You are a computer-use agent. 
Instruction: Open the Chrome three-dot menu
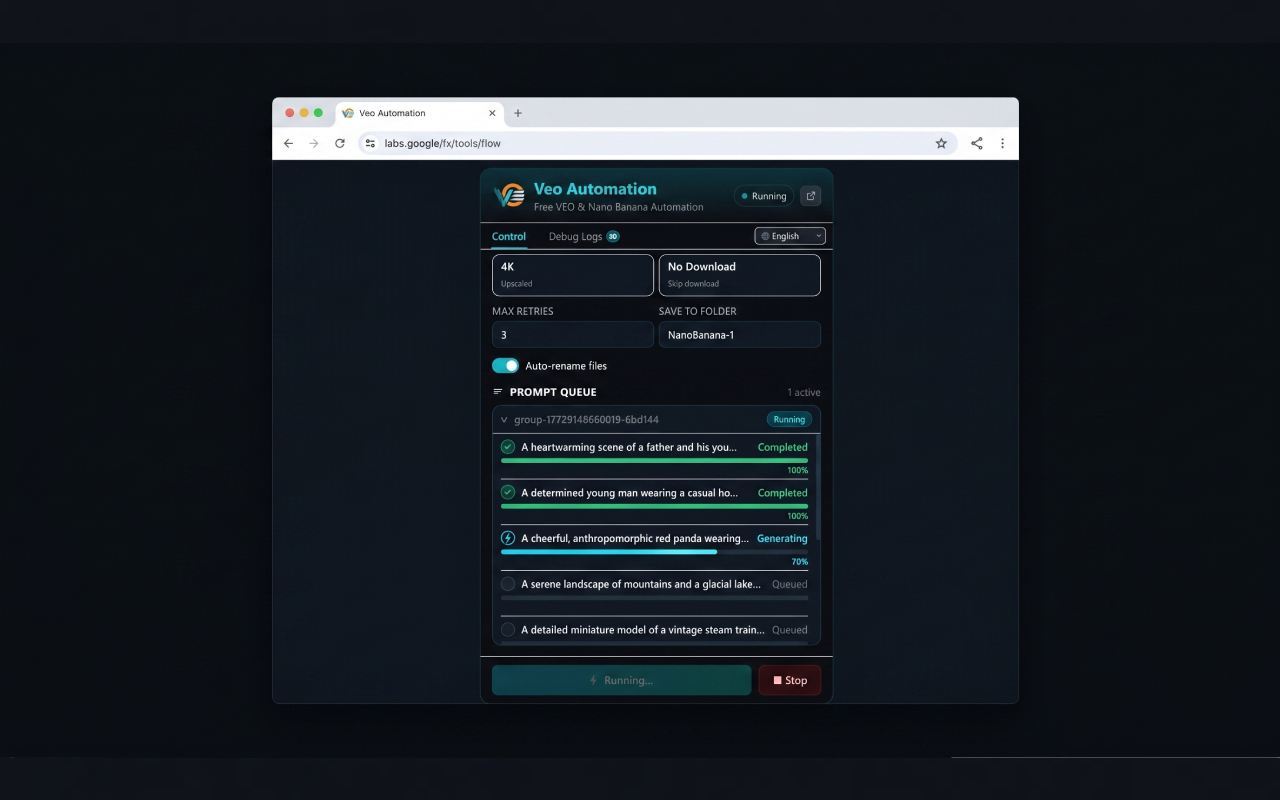[x=1002, y=143]
